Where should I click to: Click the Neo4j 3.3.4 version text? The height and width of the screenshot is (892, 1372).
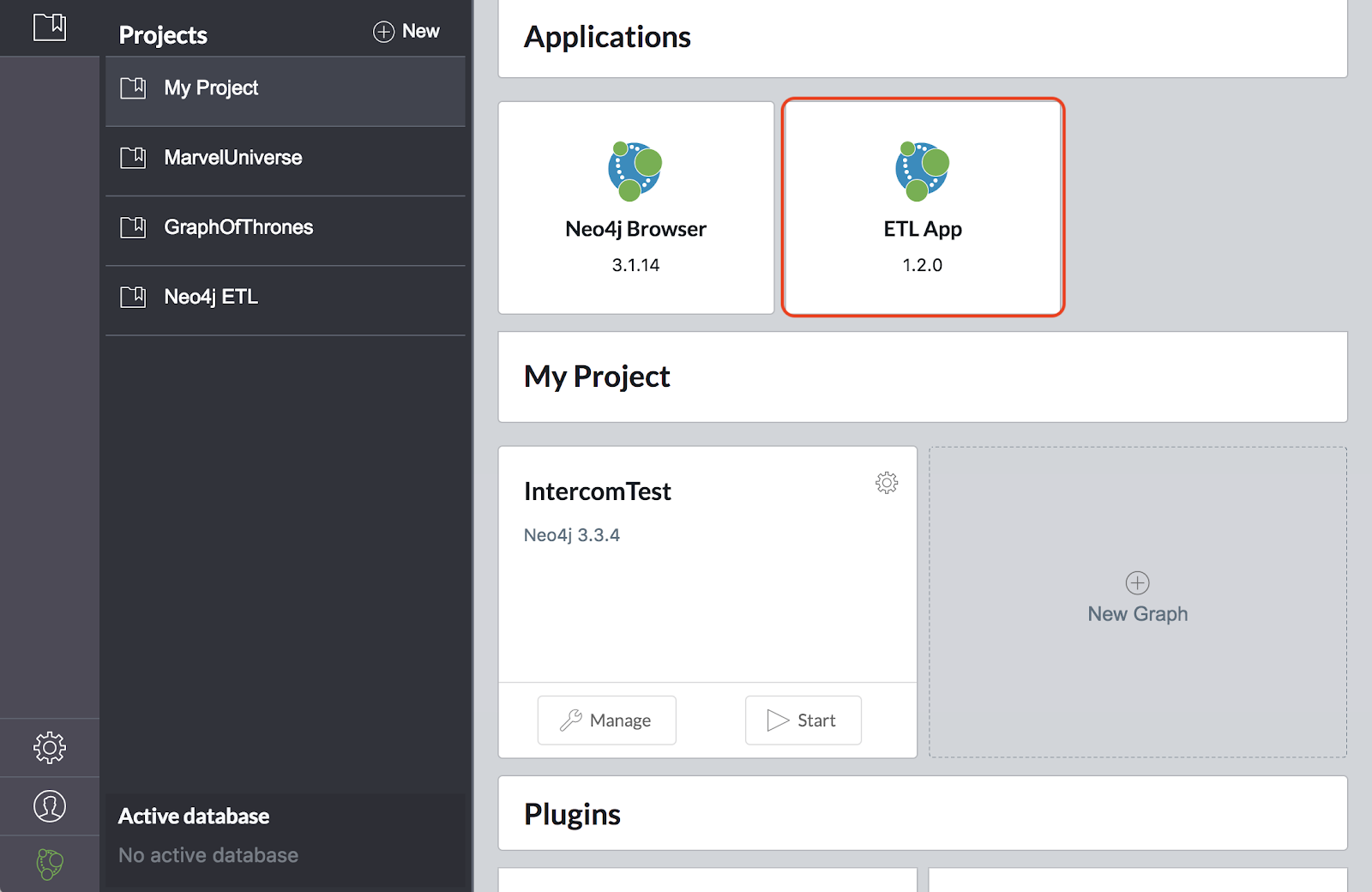(x=572, y=535)
